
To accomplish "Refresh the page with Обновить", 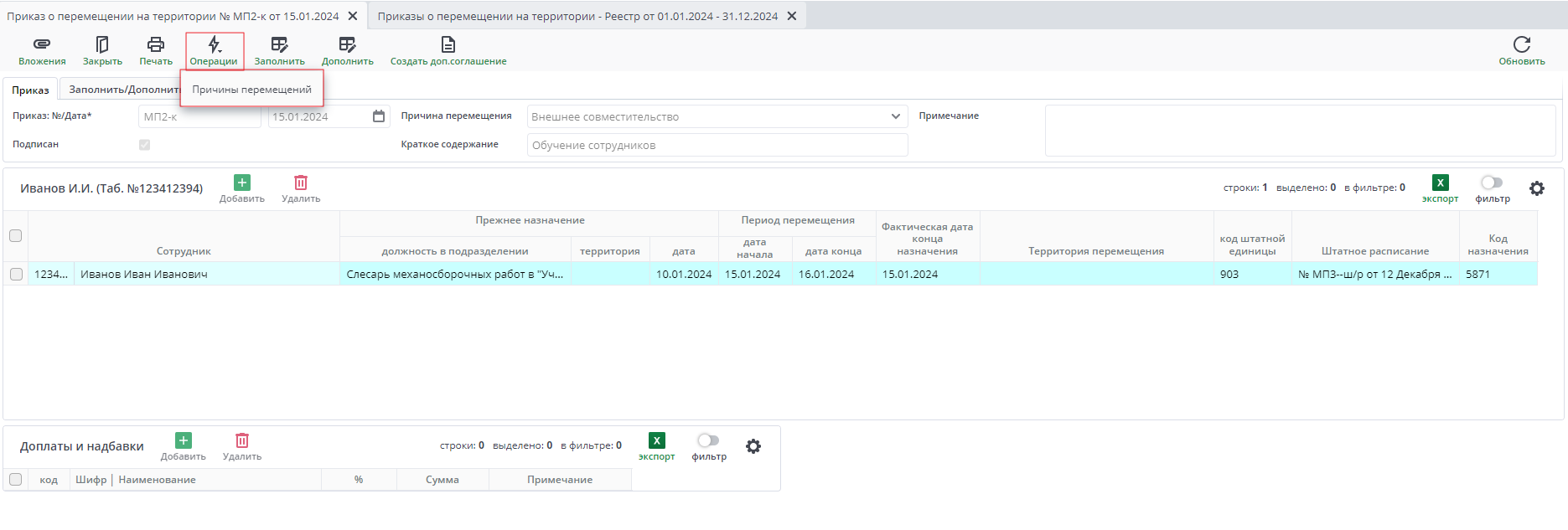I will click(x=1521, y=45).
